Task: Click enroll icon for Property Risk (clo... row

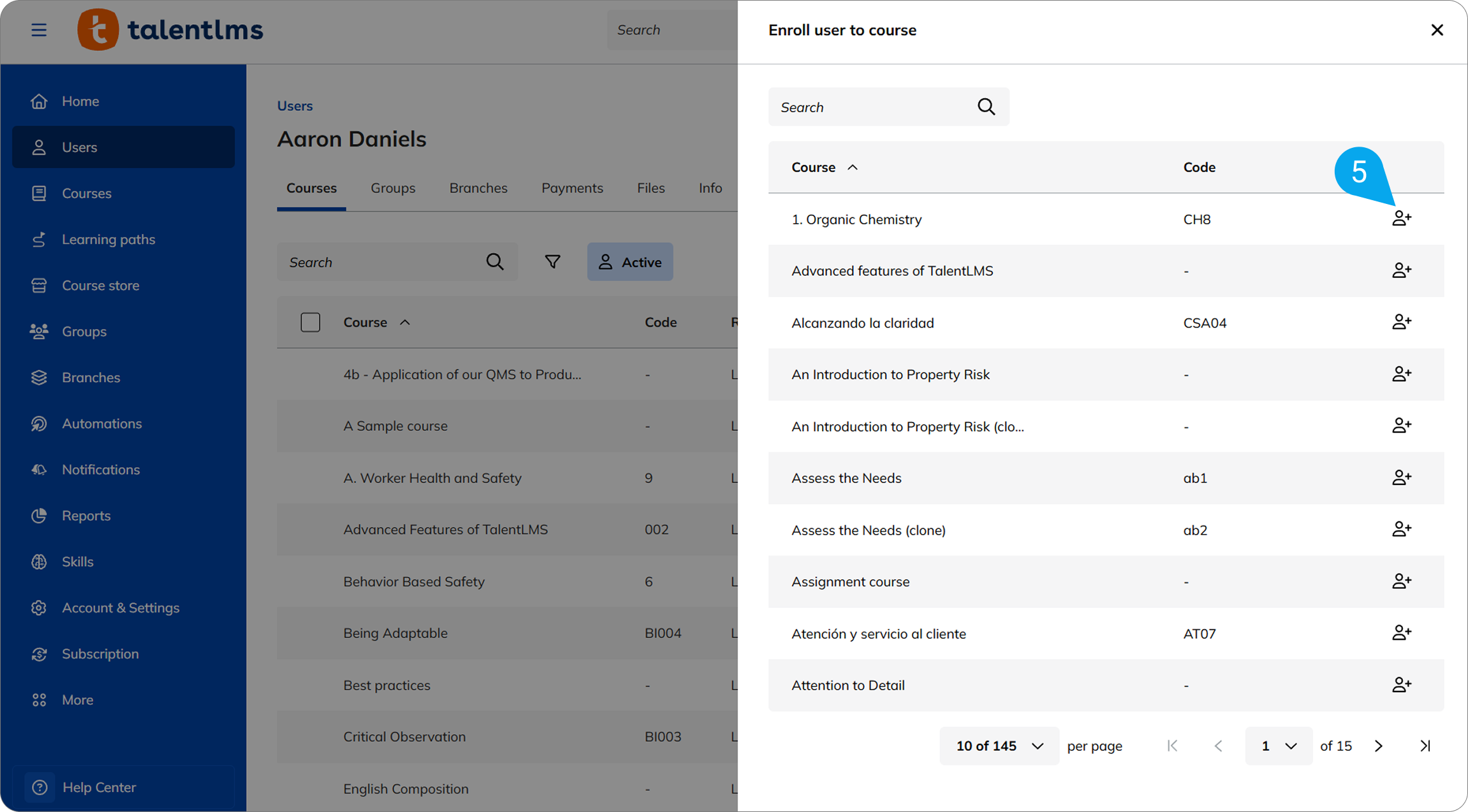Action: coord(1401,426)
